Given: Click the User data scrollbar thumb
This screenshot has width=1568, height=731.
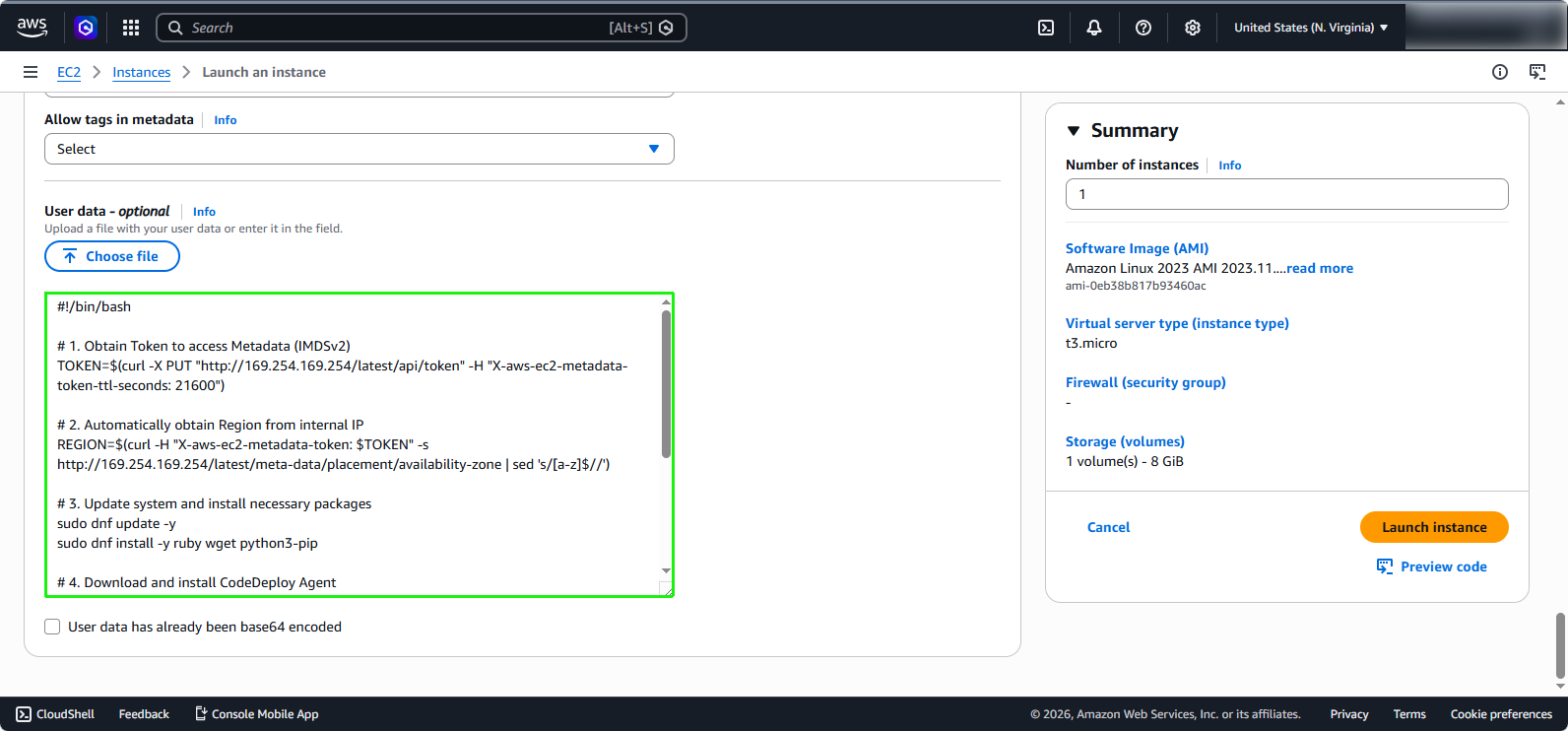Looking at the screenshot, I should 666,384.
